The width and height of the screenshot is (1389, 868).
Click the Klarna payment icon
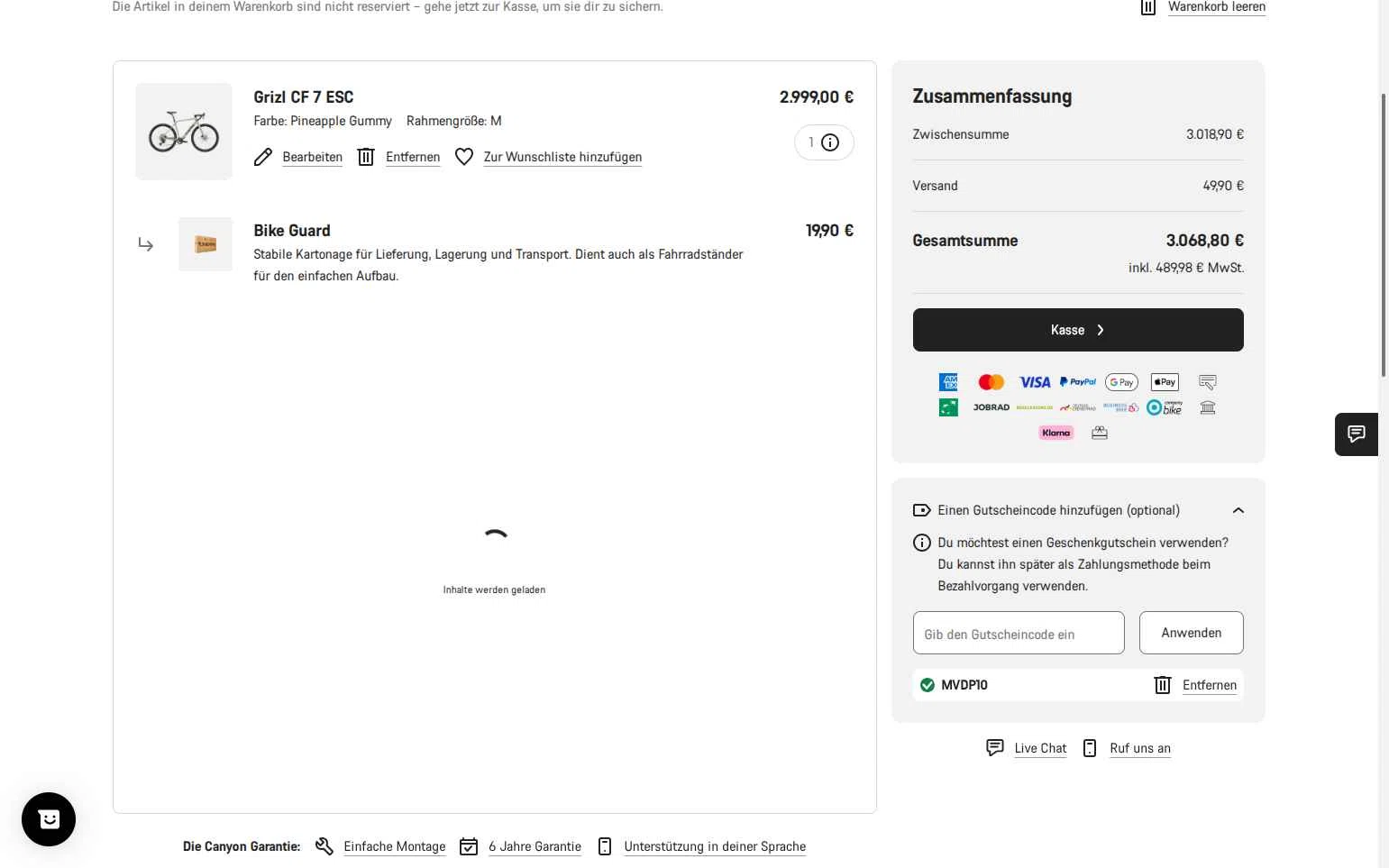pyautogui.click(x=1056, y=433)
